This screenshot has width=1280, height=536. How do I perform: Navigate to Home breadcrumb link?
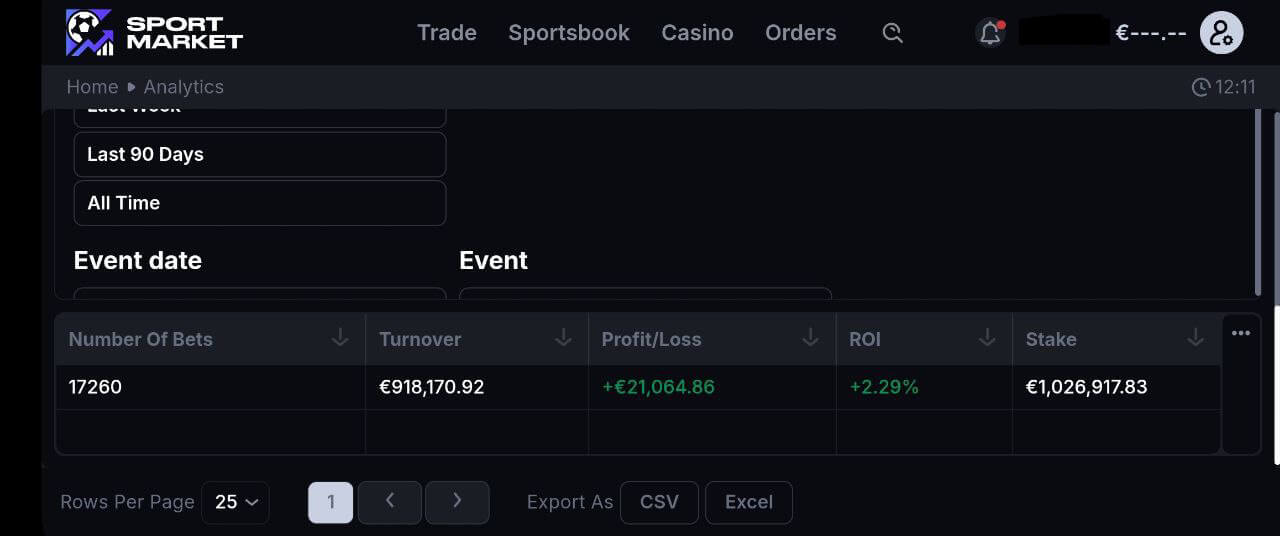92,87
